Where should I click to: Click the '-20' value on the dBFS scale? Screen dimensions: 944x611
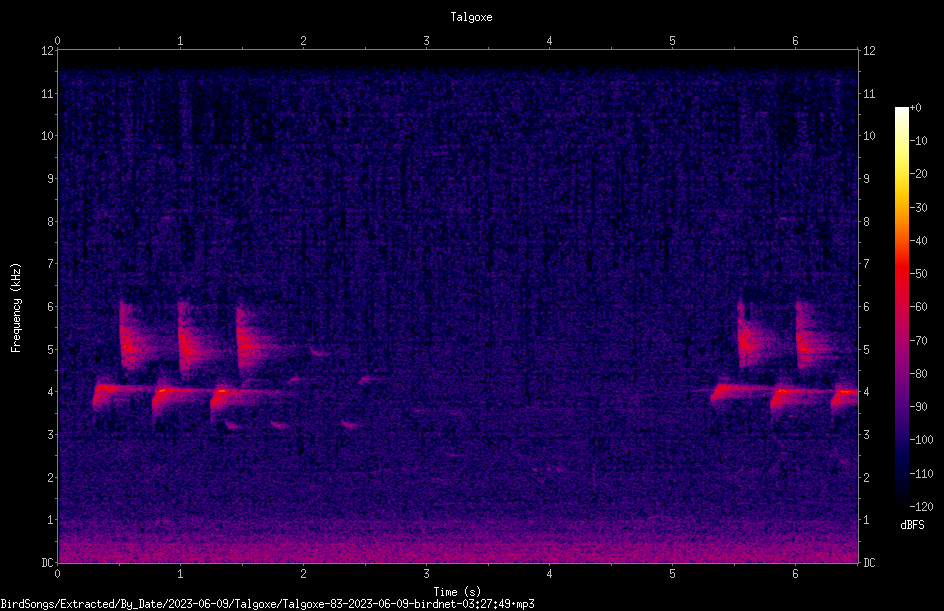pos(919,174)
